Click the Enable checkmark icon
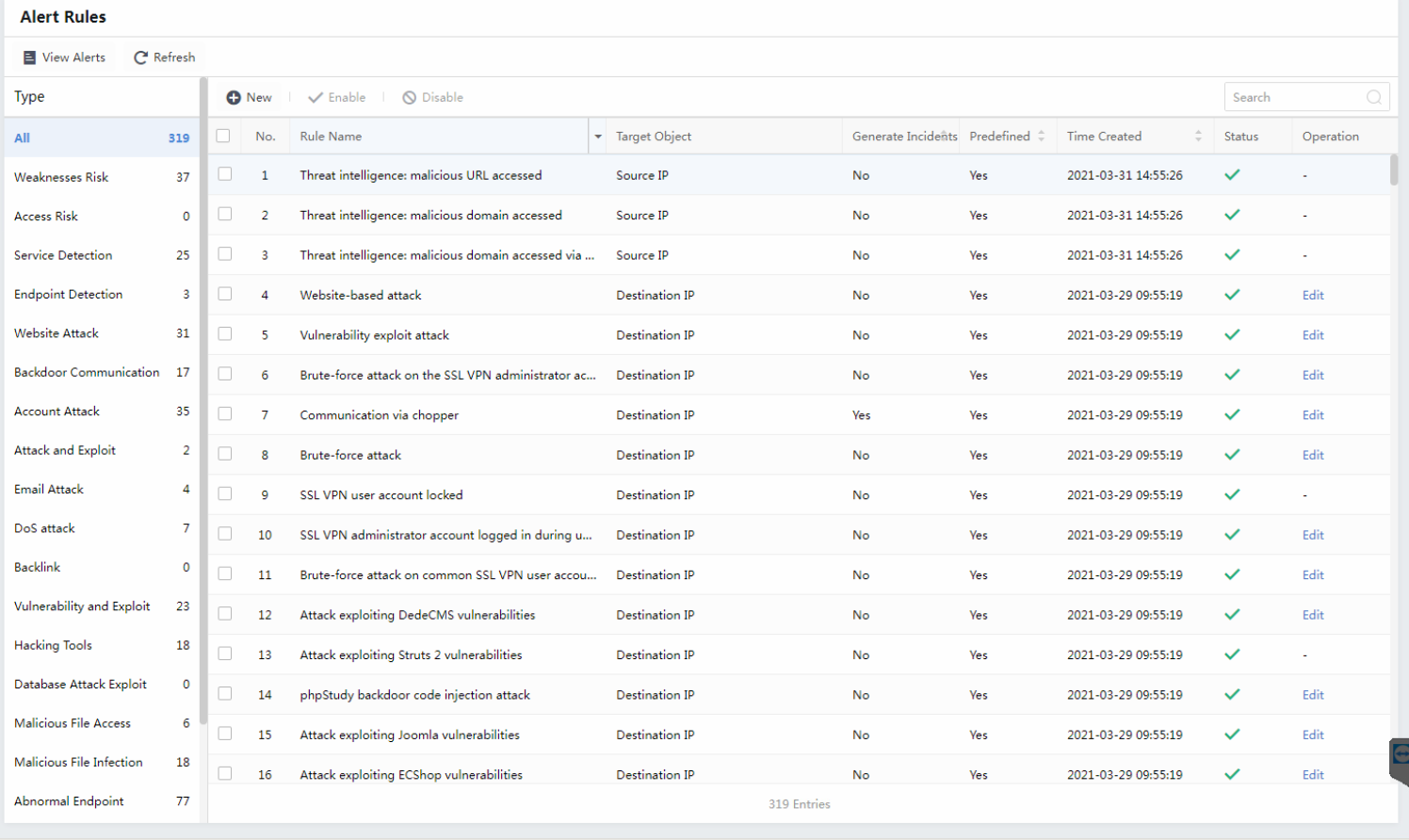 tap(316, 98)
